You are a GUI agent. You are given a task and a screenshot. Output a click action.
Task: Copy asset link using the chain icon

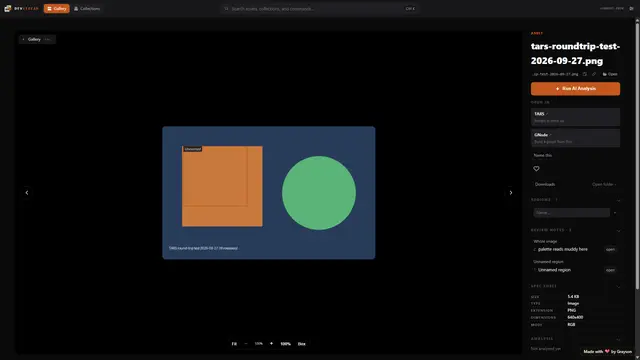[x=594, y=74]
